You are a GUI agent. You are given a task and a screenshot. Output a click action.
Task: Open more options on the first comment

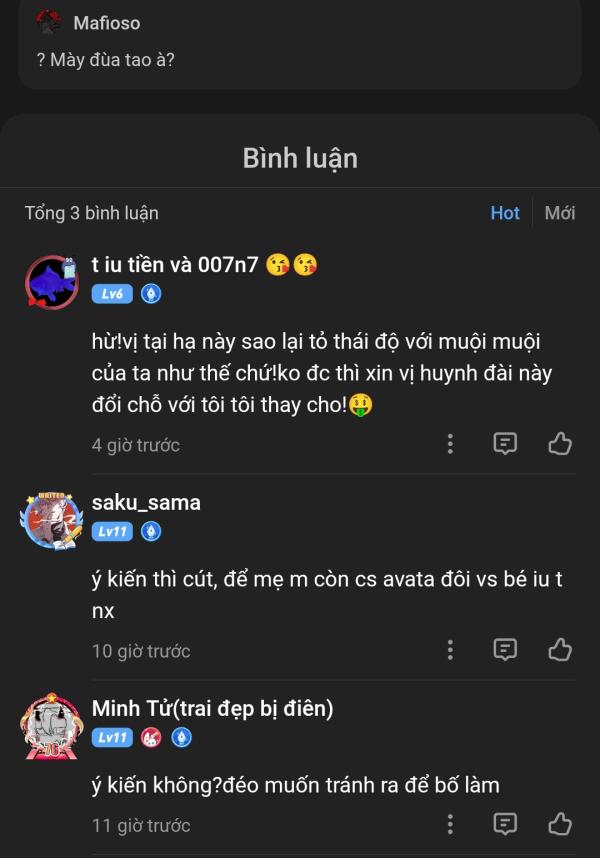click(x=450, y=444)
